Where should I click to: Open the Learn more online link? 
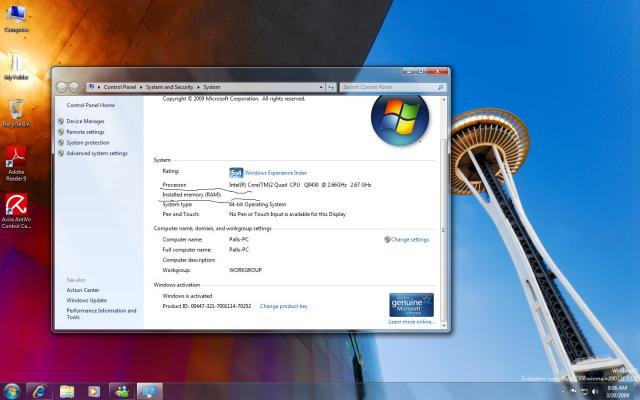(411, 322)
